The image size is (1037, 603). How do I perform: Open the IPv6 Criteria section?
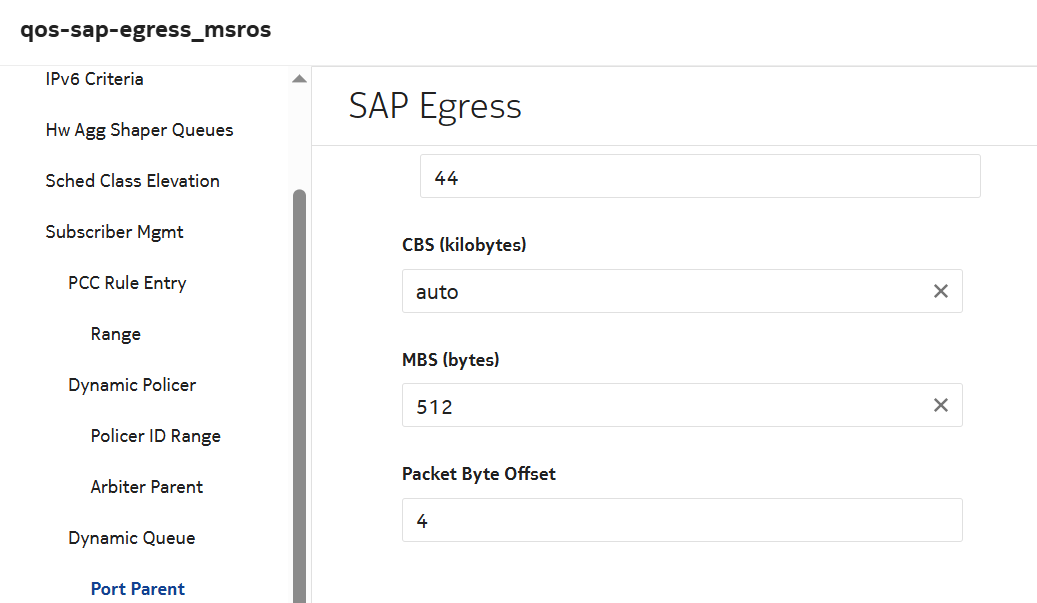(94, 79)
